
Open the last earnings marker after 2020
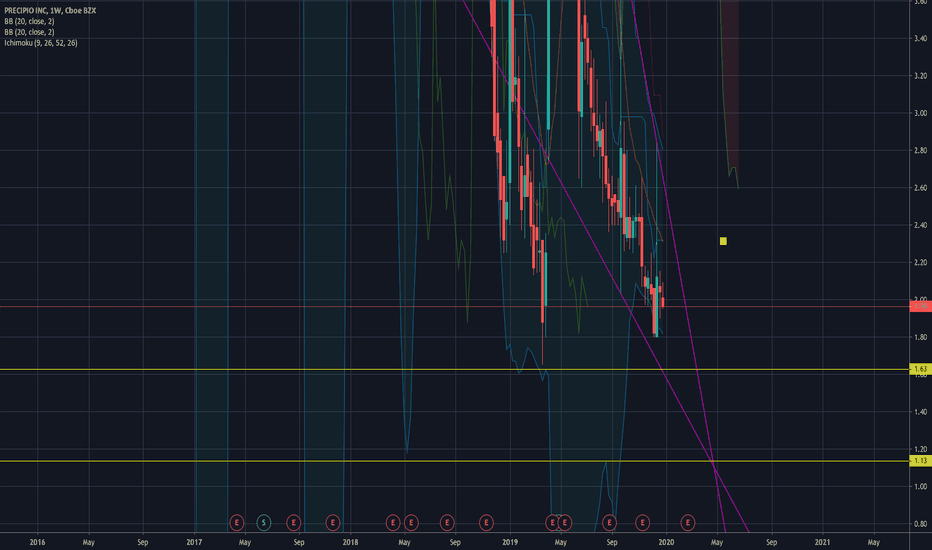[688, 523]
